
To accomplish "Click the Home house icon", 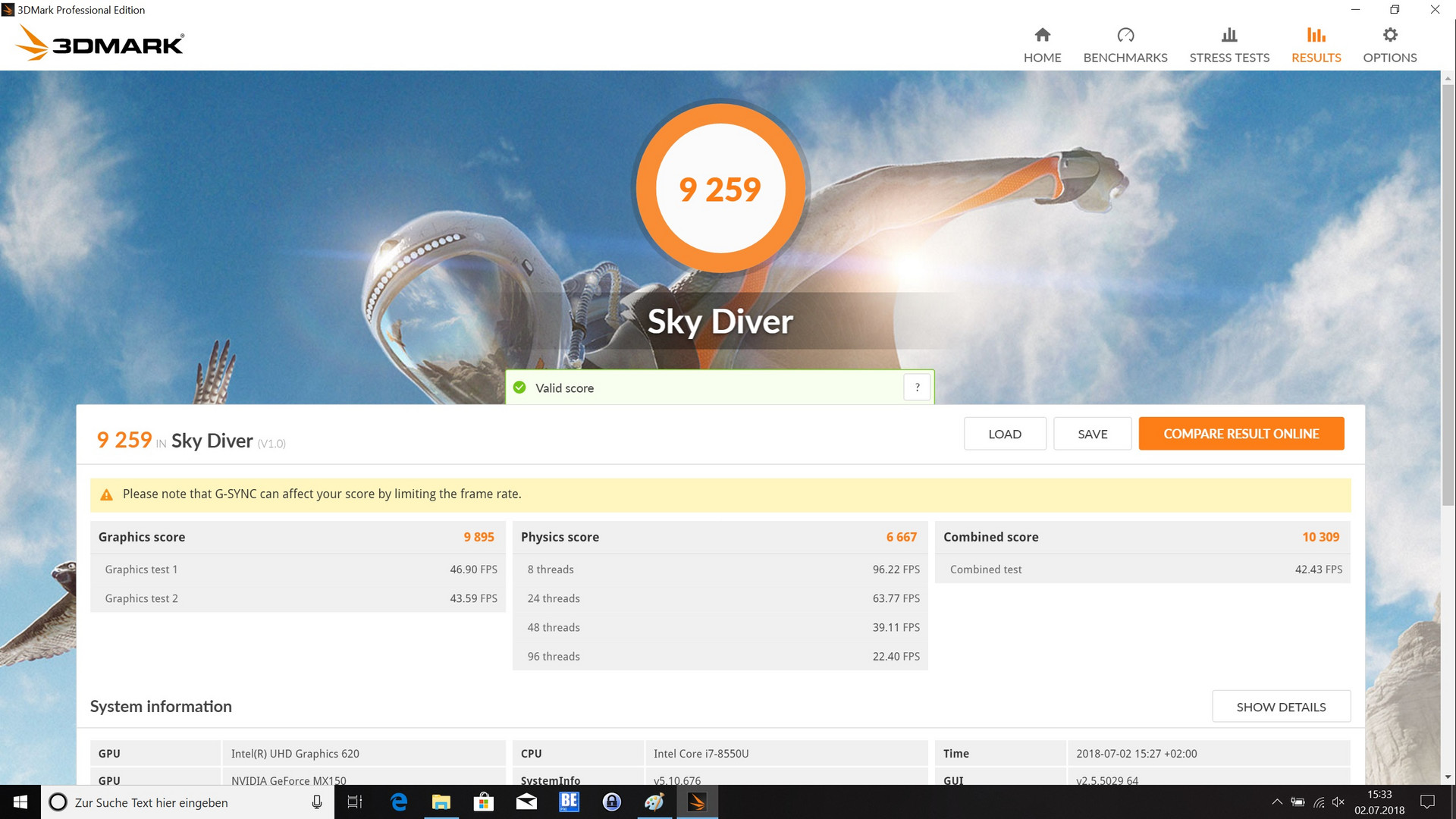I will [1042, 35].
